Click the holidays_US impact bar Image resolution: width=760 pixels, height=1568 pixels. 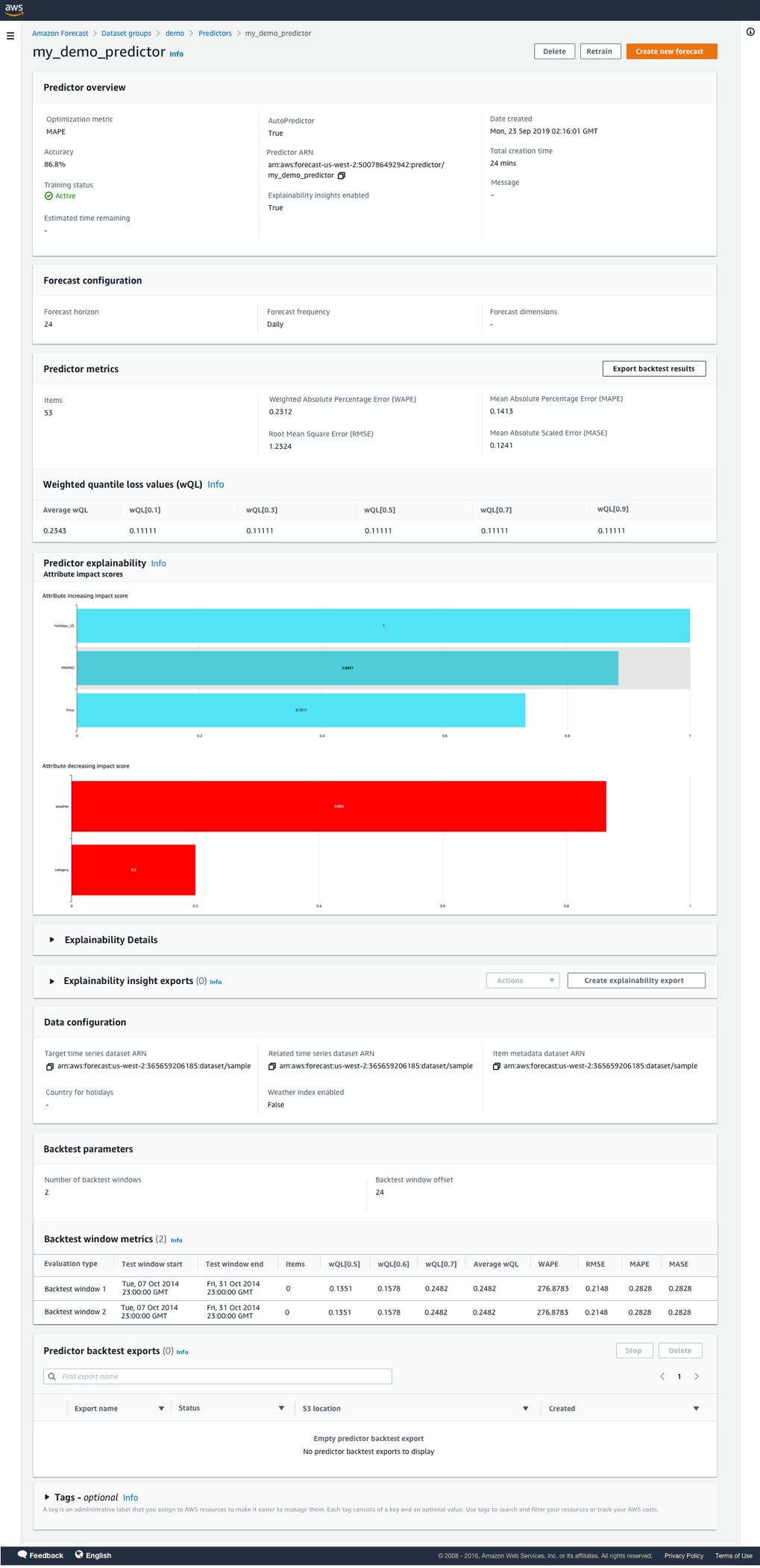[x=383, y=625]
